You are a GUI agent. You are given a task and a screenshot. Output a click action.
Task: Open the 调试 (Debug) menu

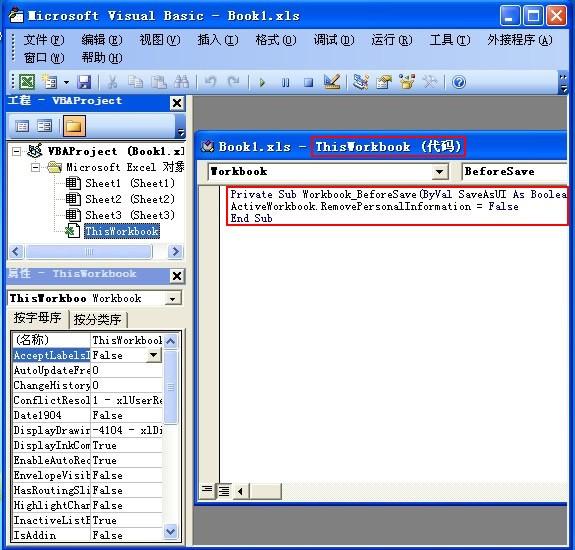point(334,40)
